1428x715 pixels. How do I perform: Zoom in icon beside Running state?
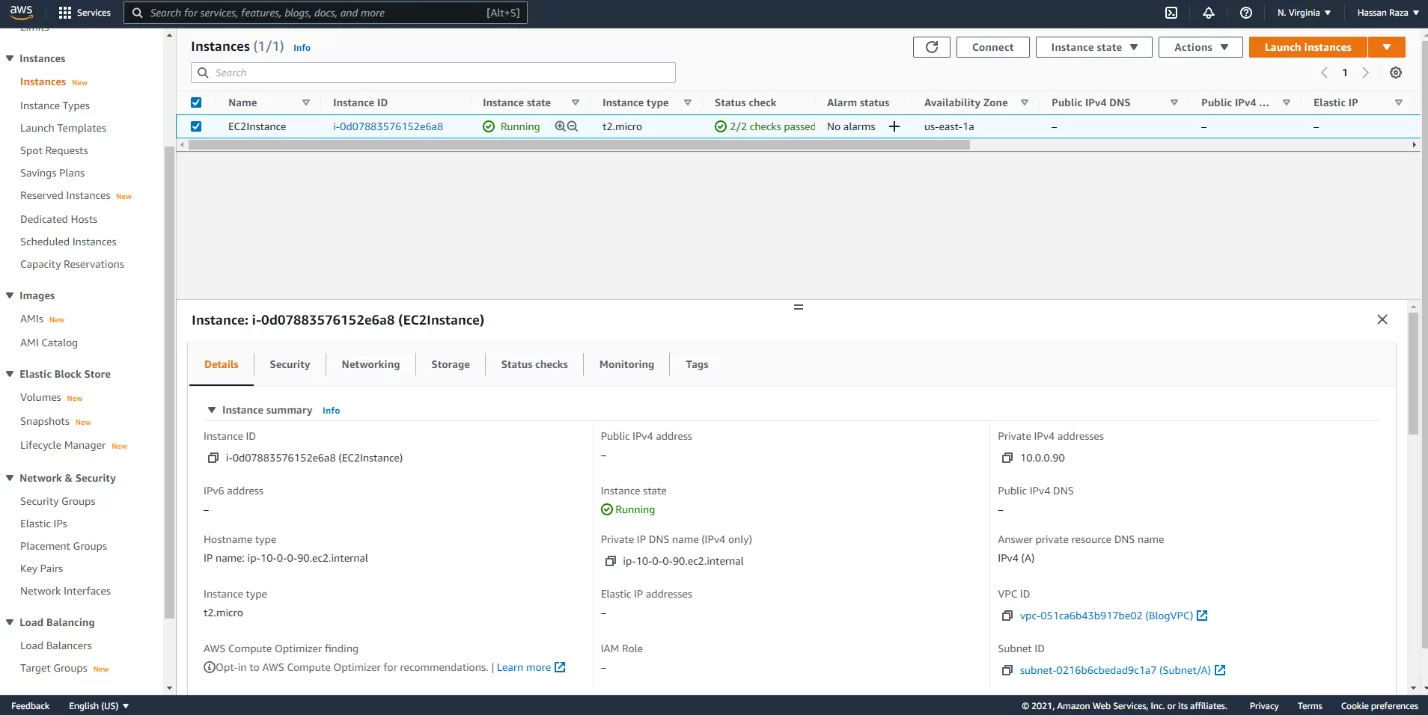click(x=560, y=127)
